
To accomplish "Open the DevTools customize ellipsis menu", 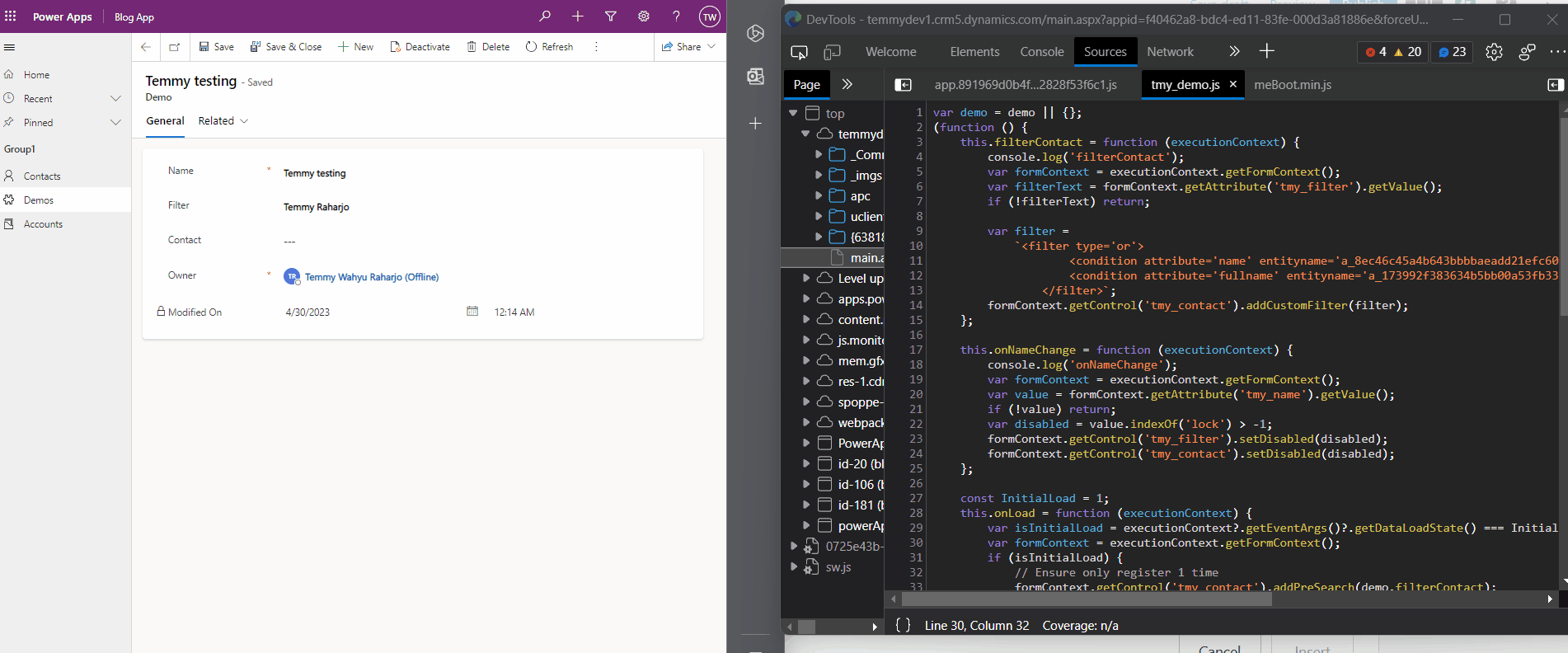I will [x=1557, y=52].
